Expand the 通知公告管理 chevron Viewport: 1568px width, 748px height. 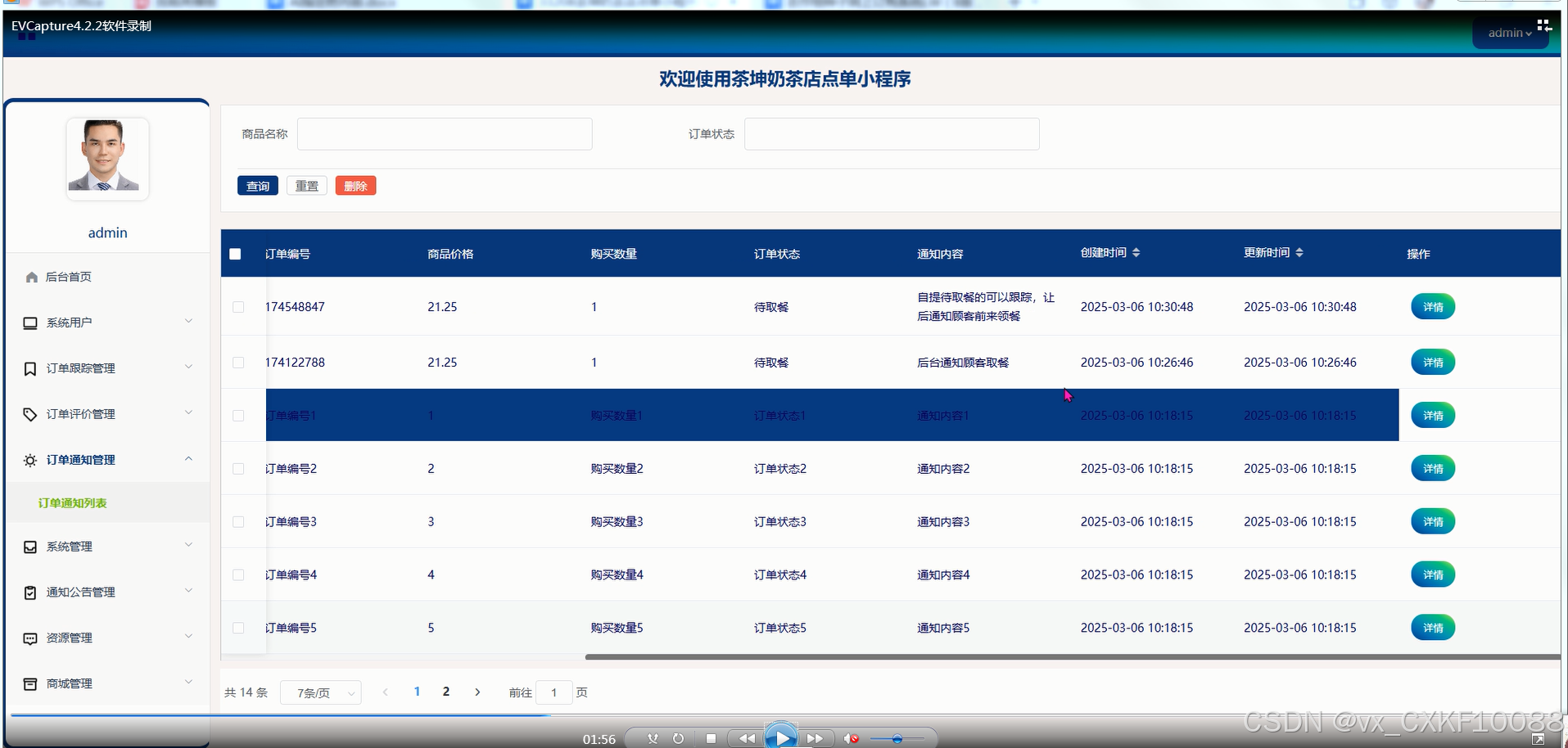(x=188, y=591)
